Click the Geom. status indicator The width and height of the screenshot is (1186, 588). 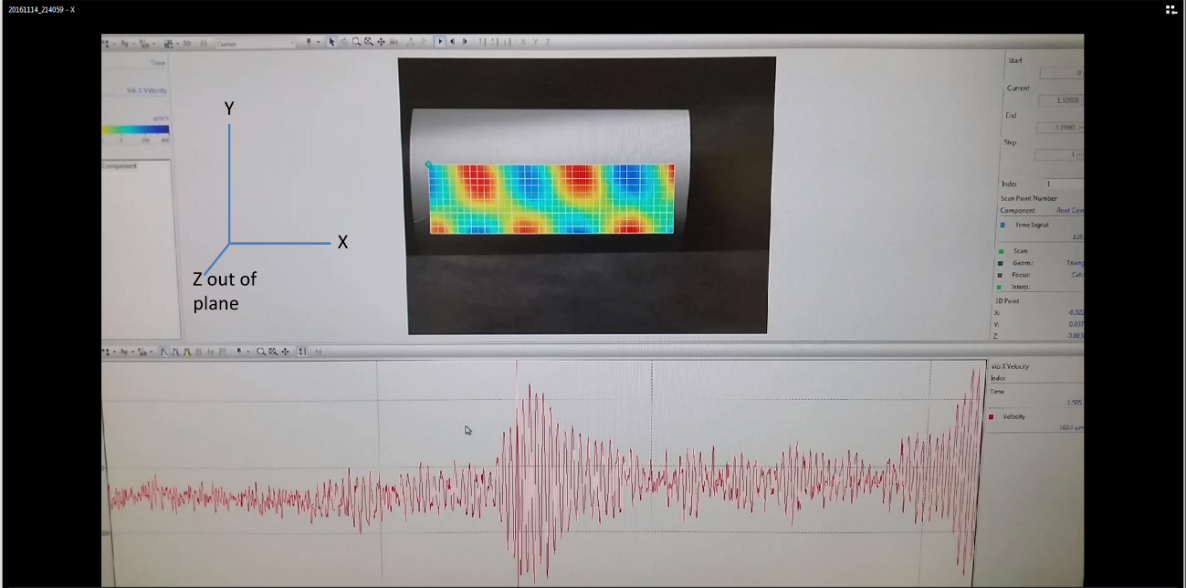pyautogui.click(x=1001, y=263)
